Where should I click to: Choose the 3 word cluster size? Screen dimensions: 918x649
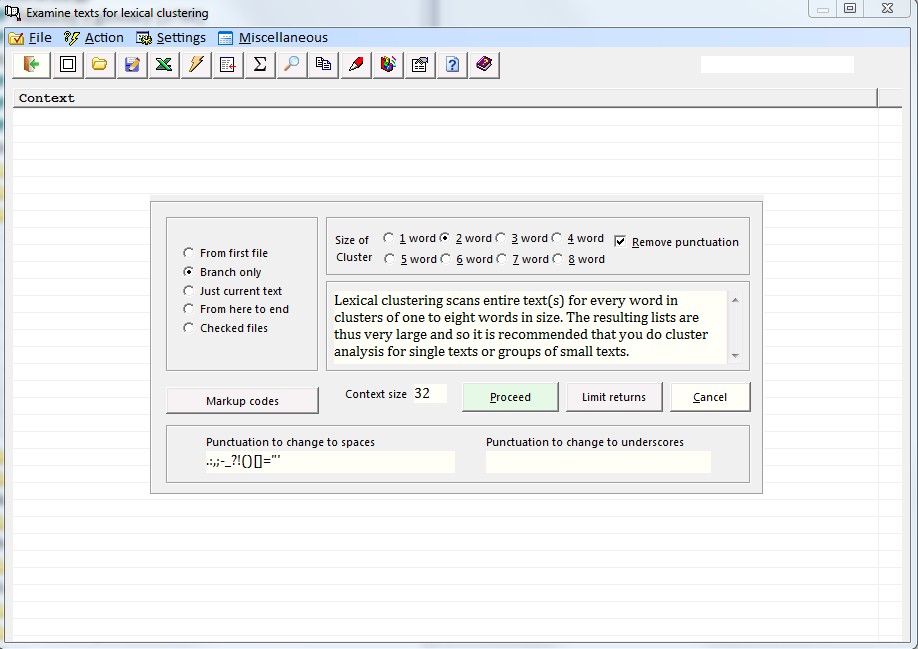[x=501, y=238]
